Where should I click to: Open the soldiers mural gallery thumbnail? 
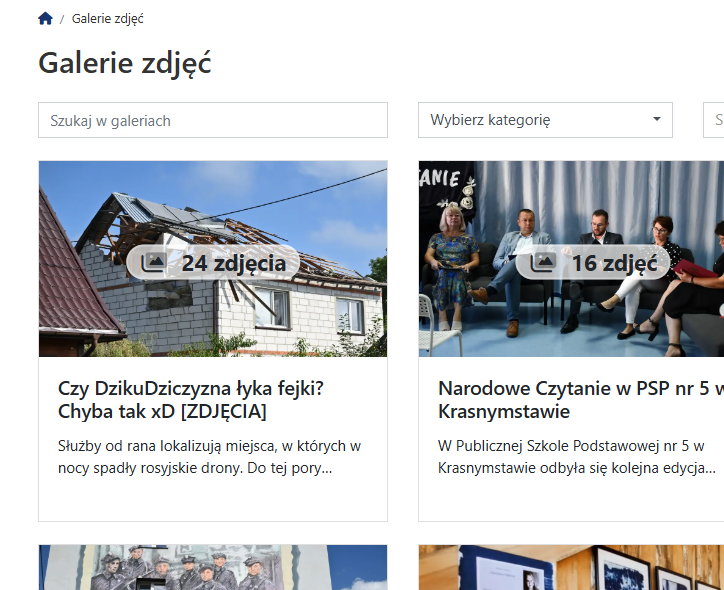(213, 567)
